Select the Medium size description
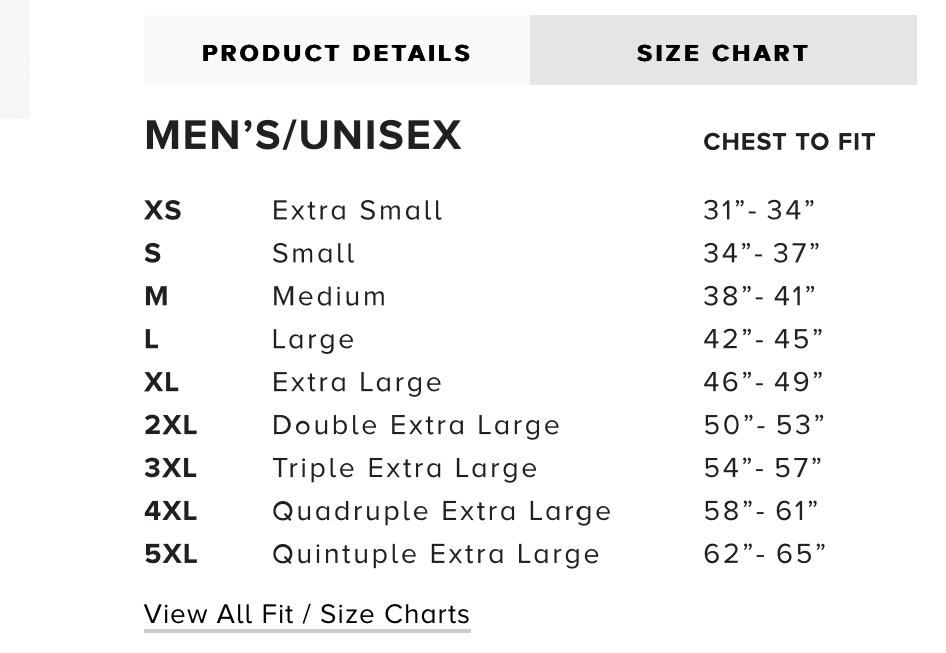946x653 pixels. (329, 297)
